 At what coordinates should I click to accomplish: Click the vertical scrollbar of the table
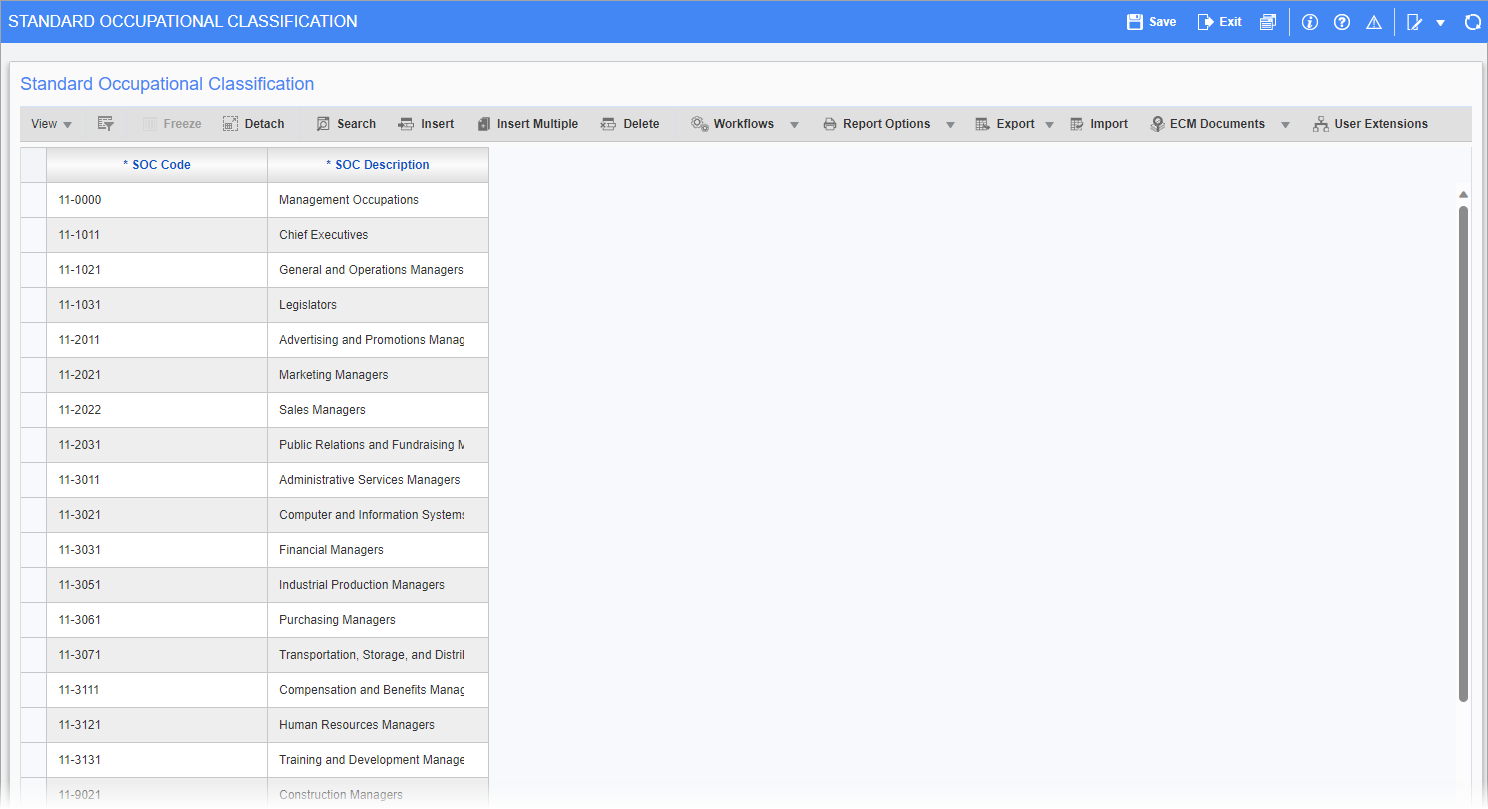1463,450
